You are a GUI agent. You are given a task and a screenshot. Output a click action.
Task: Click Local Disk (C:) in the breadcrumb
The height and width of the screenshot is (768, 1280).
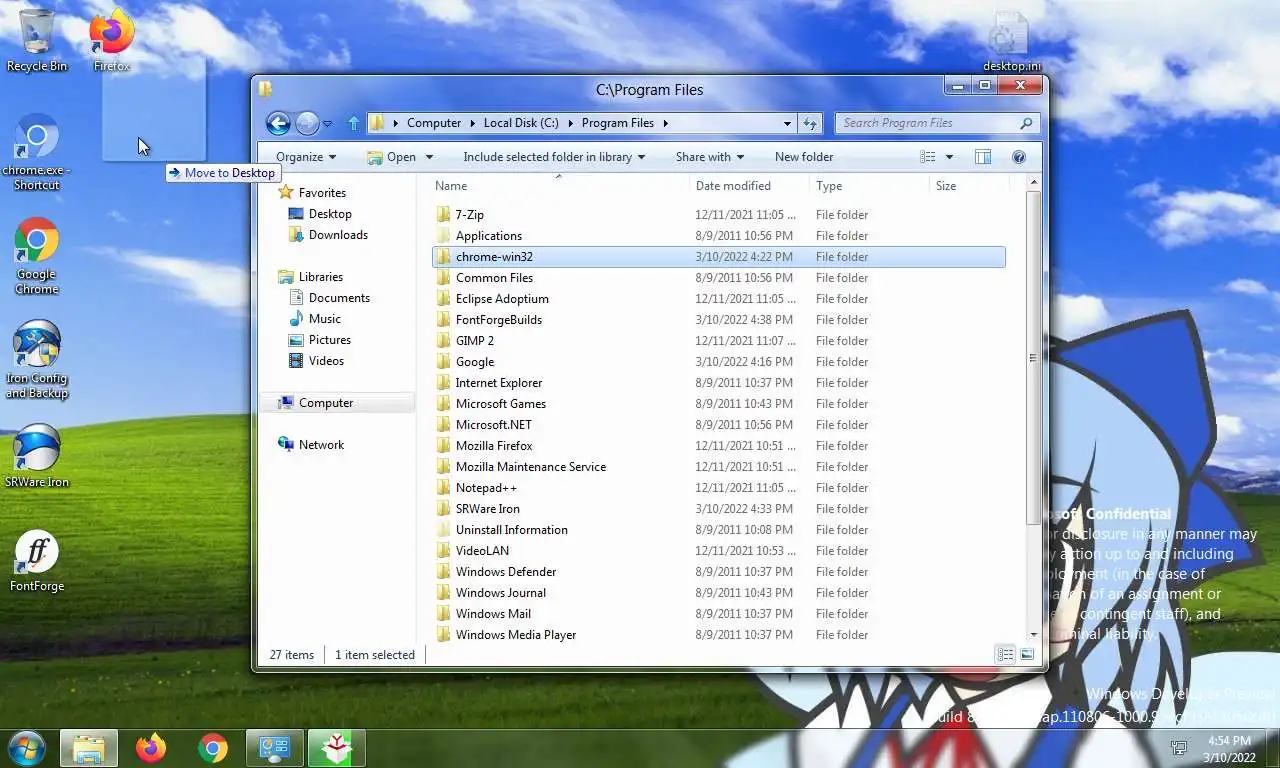(521, 123)
